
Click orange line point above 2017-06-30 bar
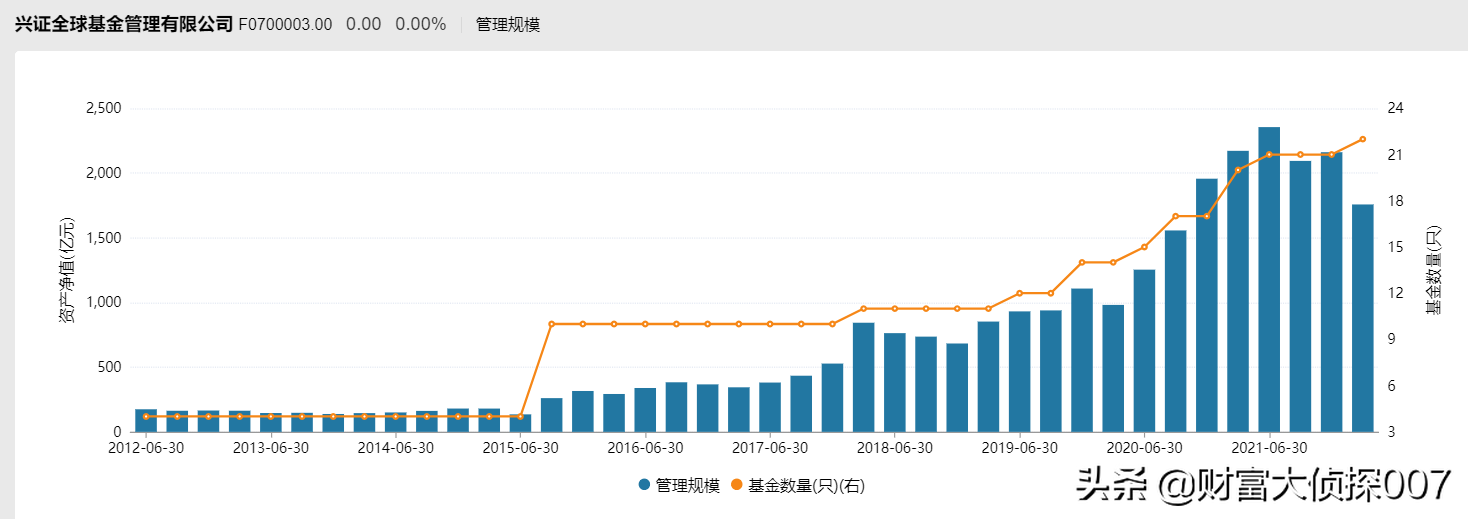pyautogui.click(x=770, y=324)
